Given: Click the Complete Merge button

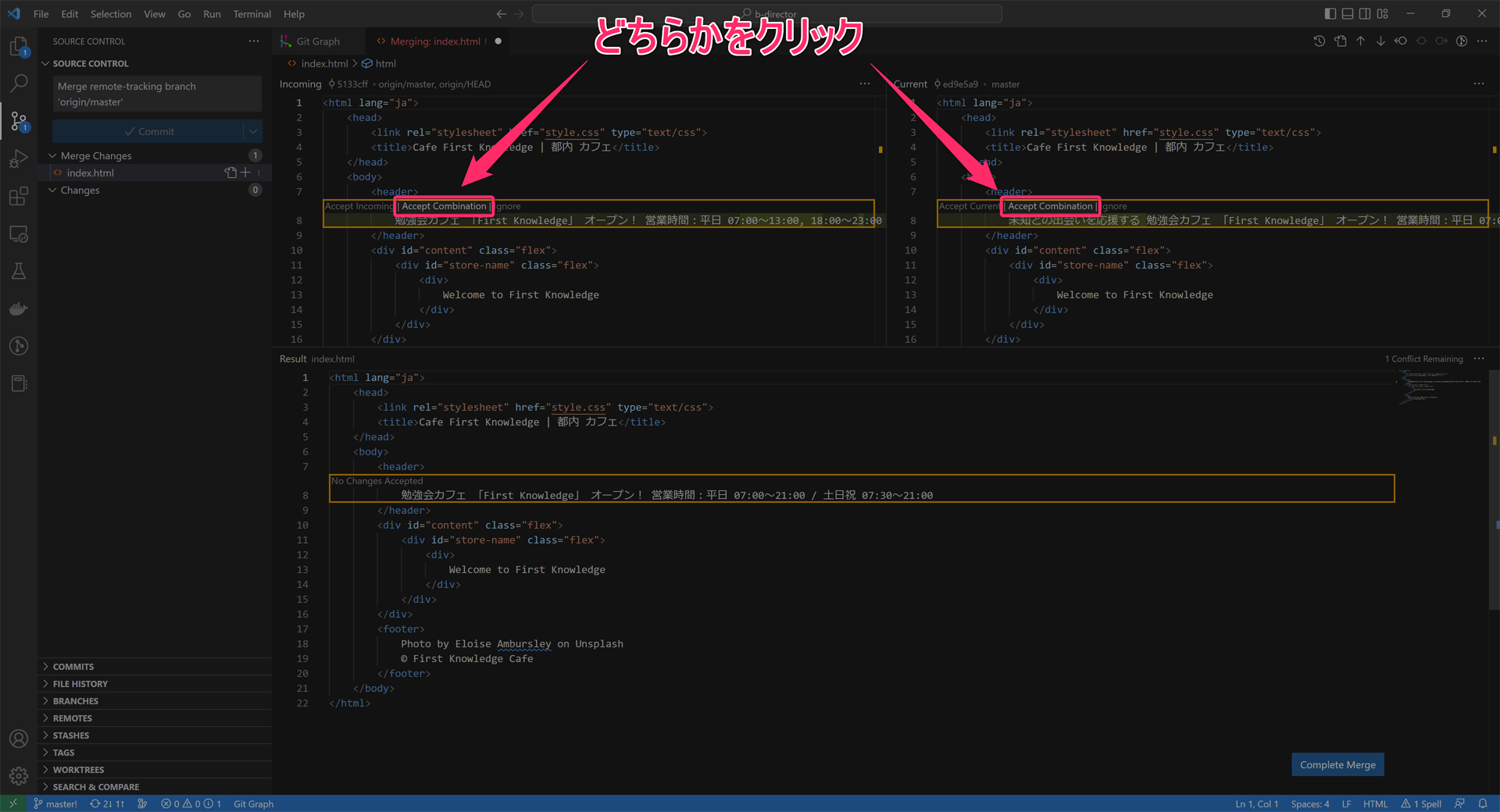Looking at the screenshot, I should tap(1337, 764).
